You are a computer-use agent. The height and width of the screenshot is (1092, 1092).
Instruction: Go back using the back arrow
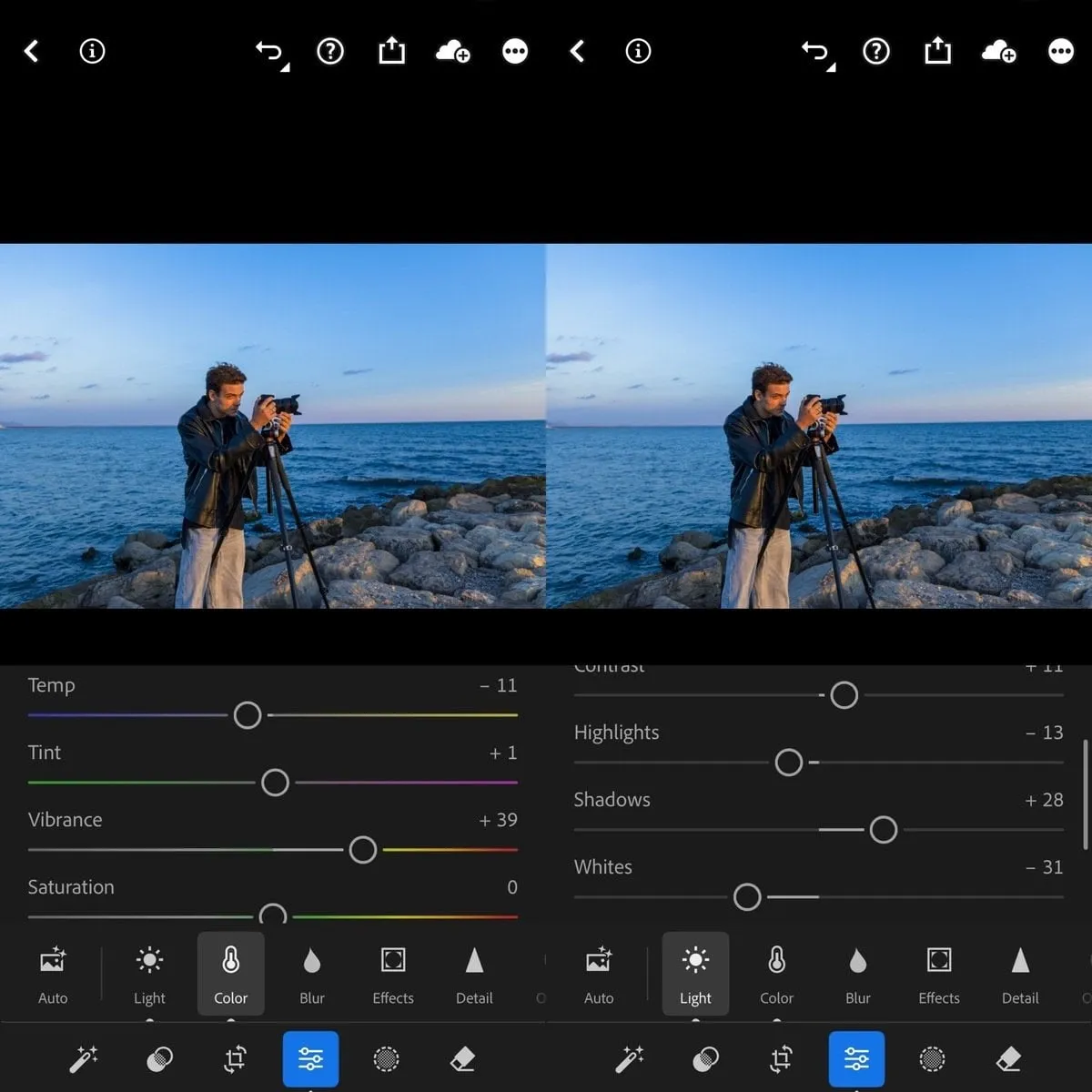(32, 51)
